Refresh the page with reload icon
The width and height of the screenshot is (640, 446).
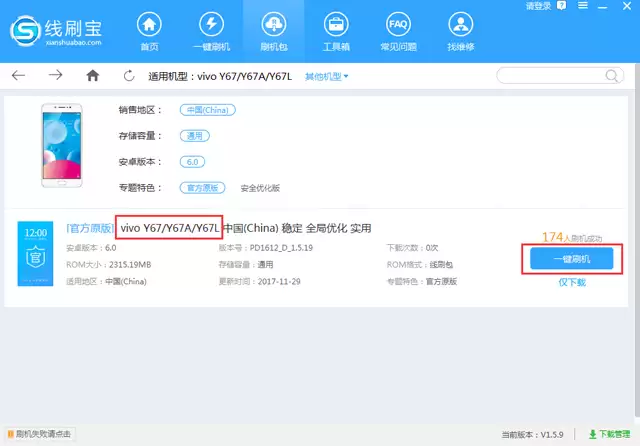point(129,75)
